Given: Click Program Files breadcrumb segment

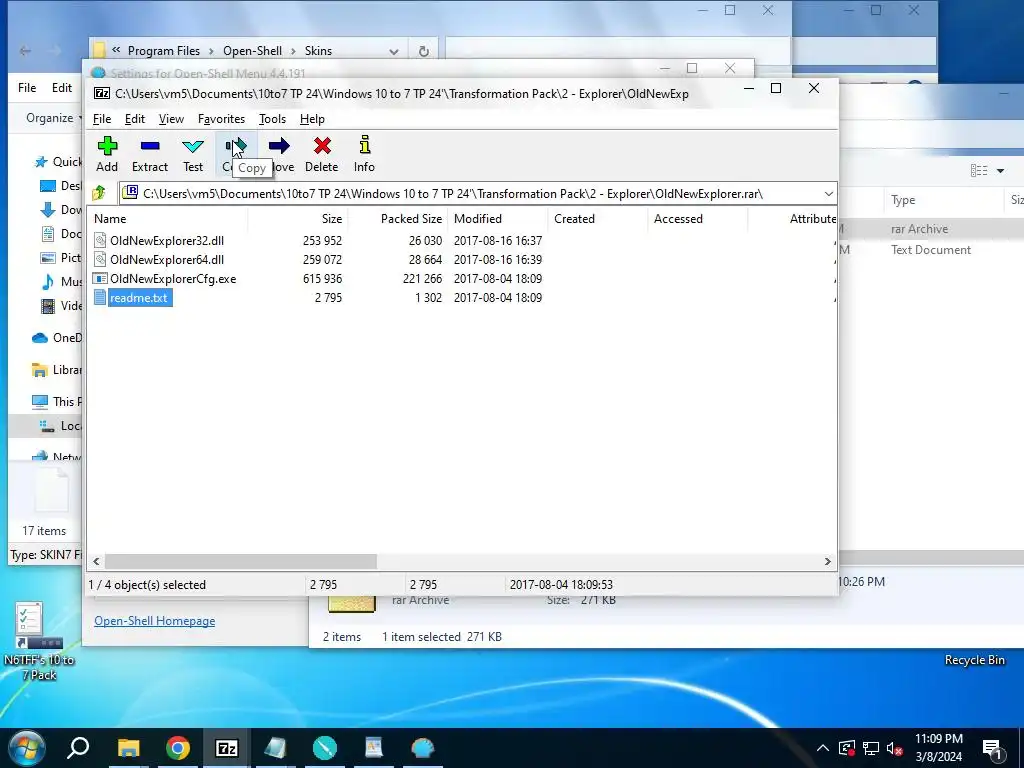Looking at the screenshot, I should coord(163,51).
